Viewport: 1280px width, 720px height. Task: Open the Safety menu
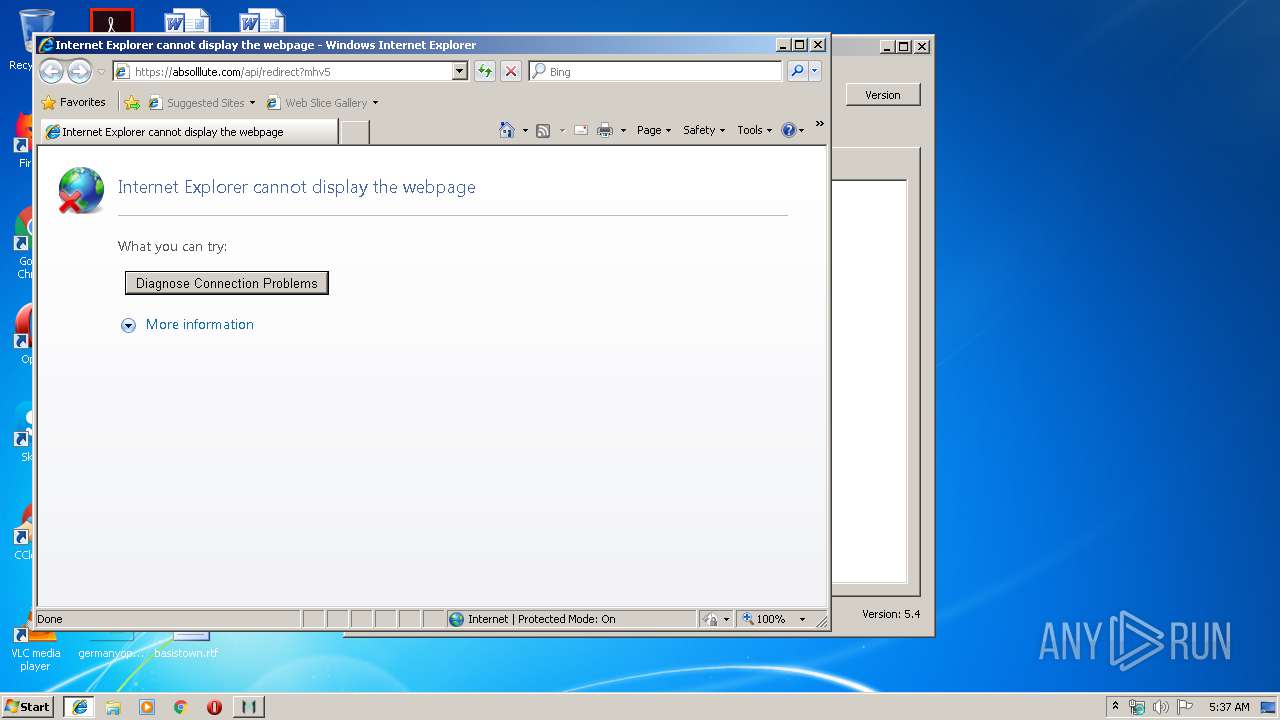pyautogui.click(x=704, y=130)
